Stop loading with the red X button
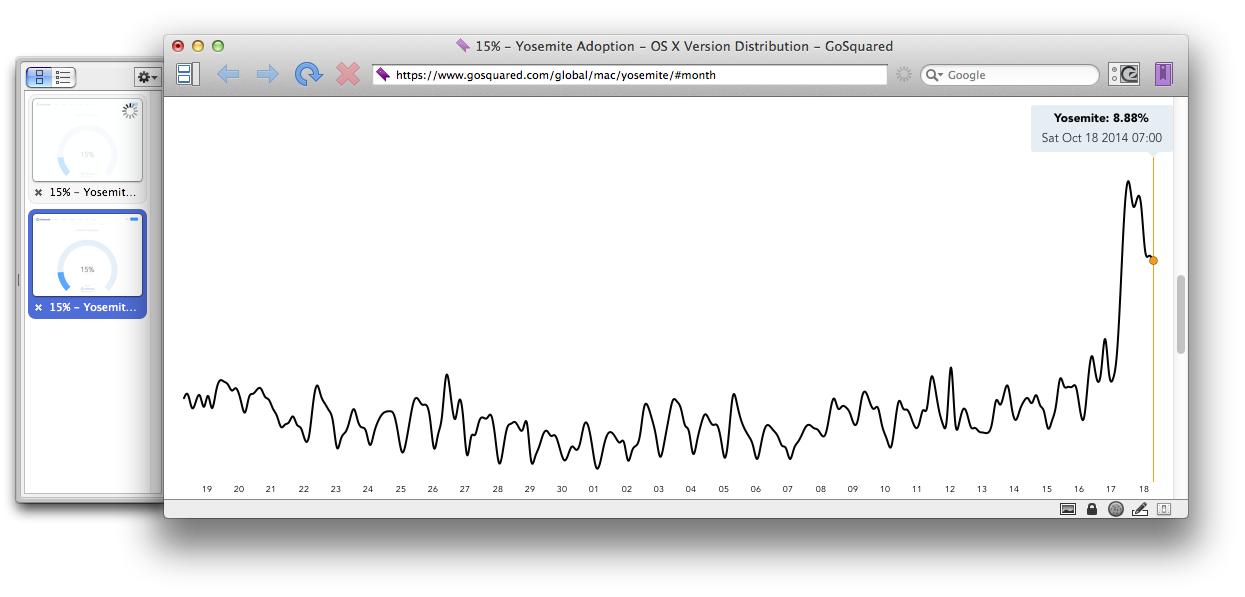Viewport: 1245px width, 597px height. point(348,74)
